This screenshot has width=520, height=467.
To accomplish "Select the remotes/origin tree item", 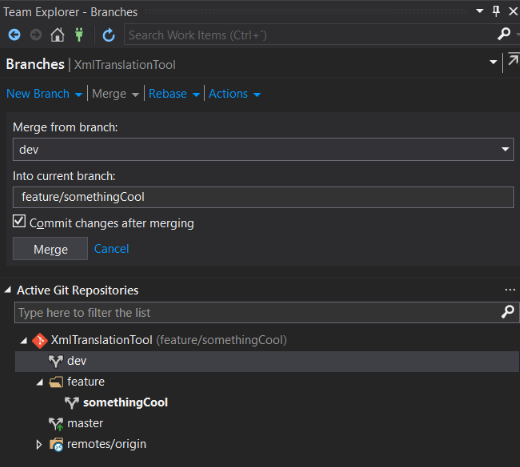I will 107,444.
